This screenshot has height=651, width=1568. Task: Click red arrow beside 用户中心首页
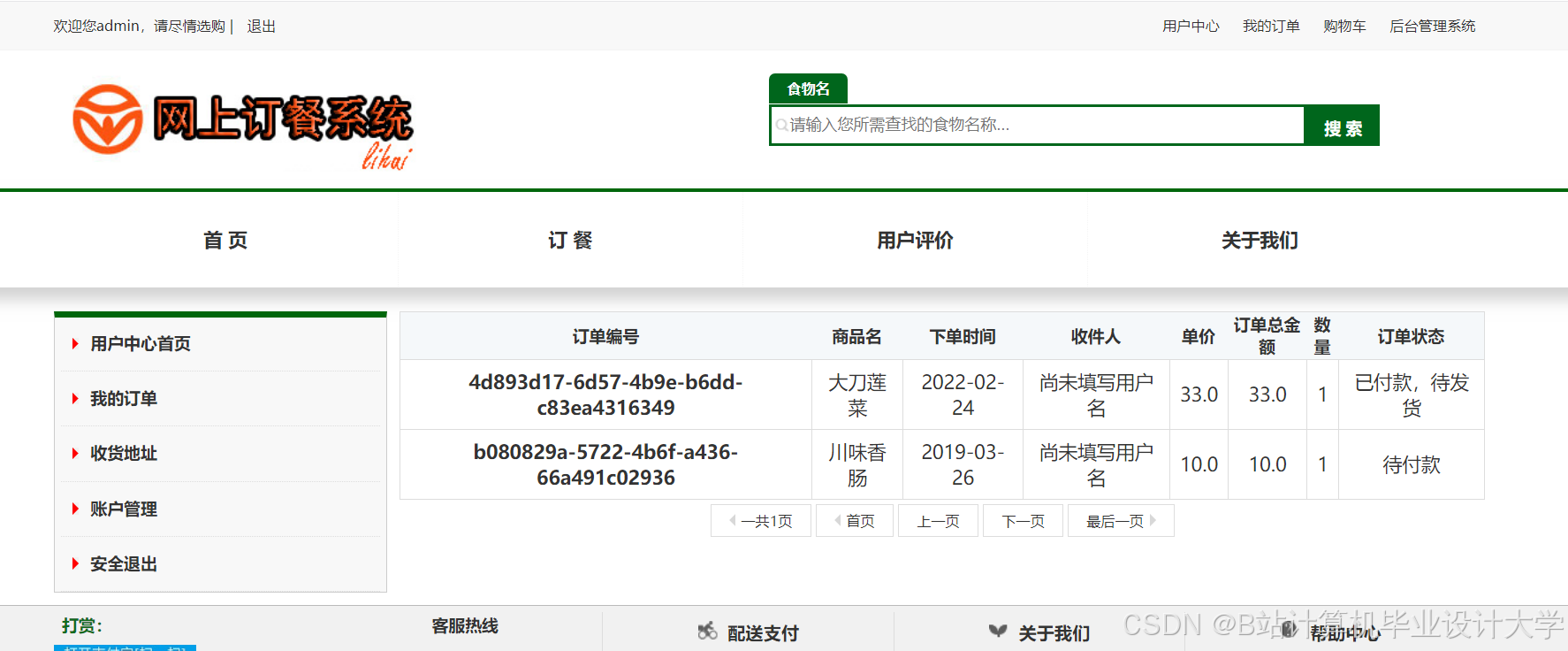coord(75,344)
